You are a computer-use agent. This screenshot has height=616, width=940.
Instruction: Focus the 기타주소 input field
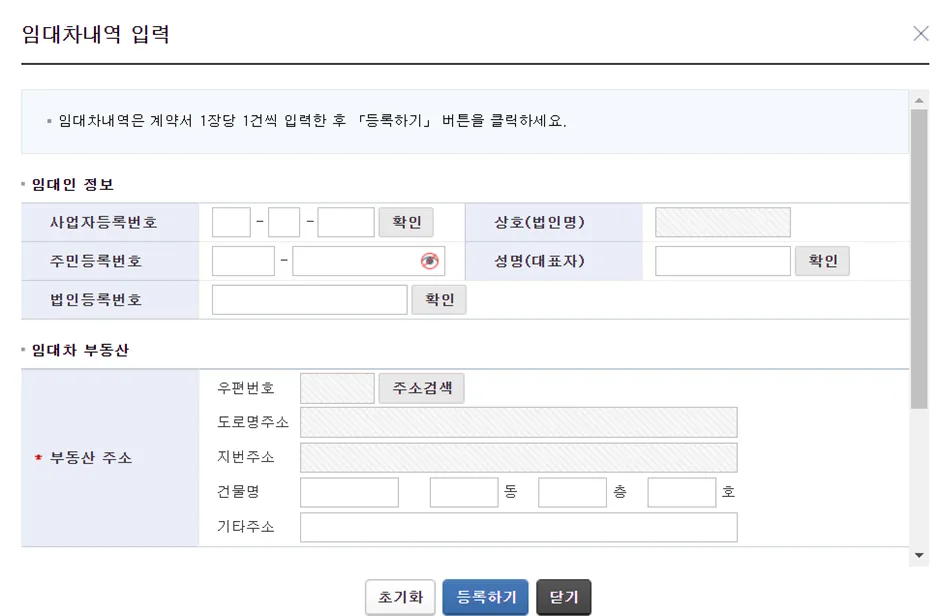point(519,527)
